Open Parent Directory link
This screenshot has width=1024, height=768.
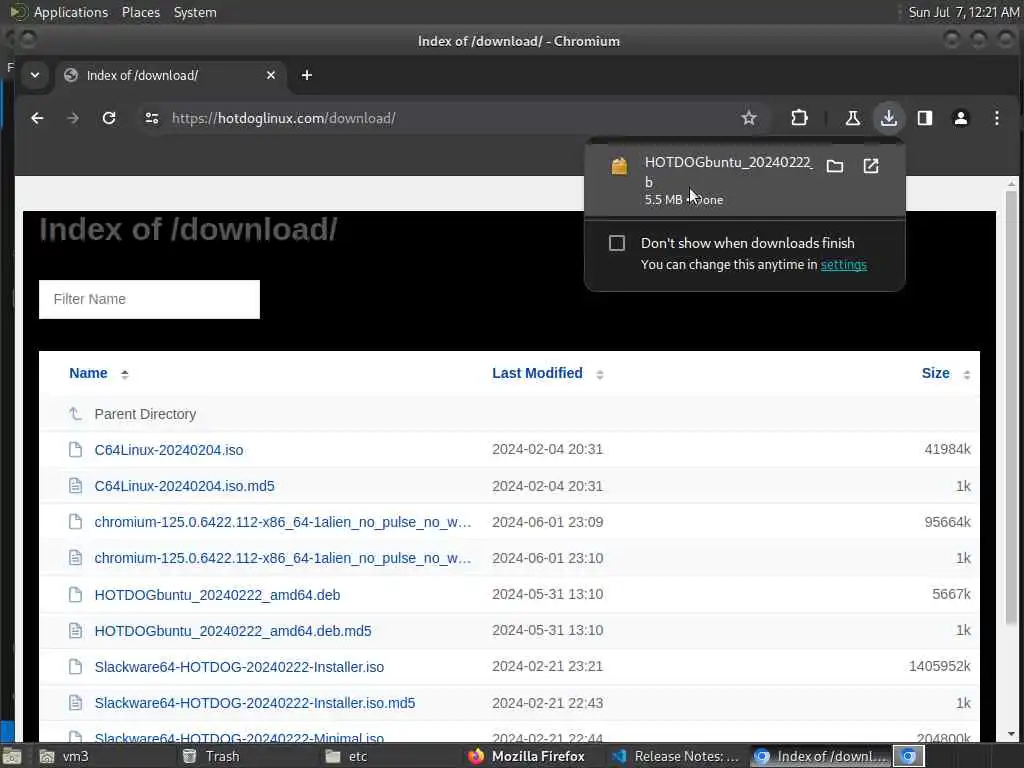click(145, 414)
